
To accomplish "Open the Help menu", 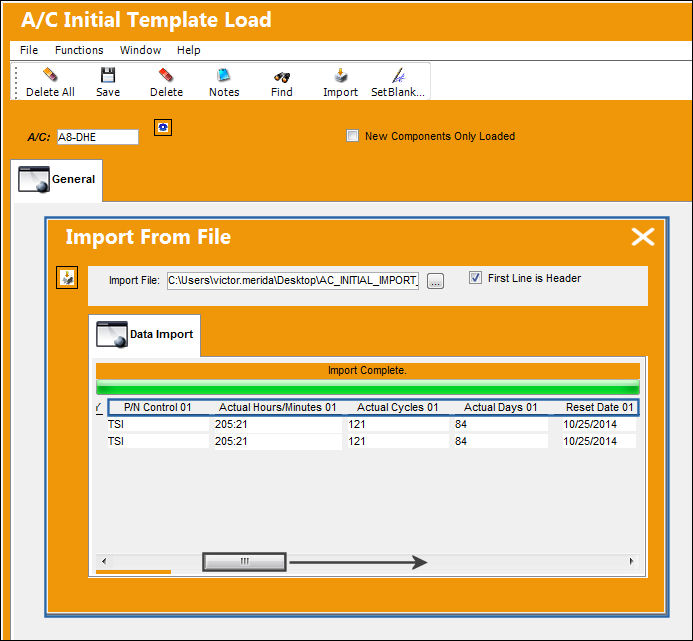I will [x=188, y=50].
